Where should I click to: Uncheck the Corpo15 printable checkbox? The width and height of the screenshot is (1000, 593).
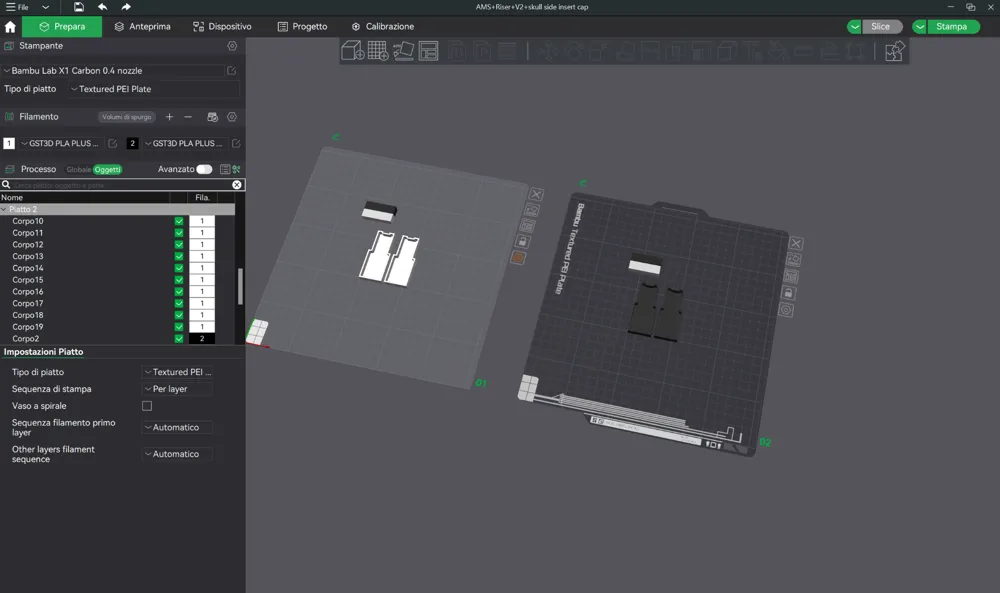coord(179,280)
